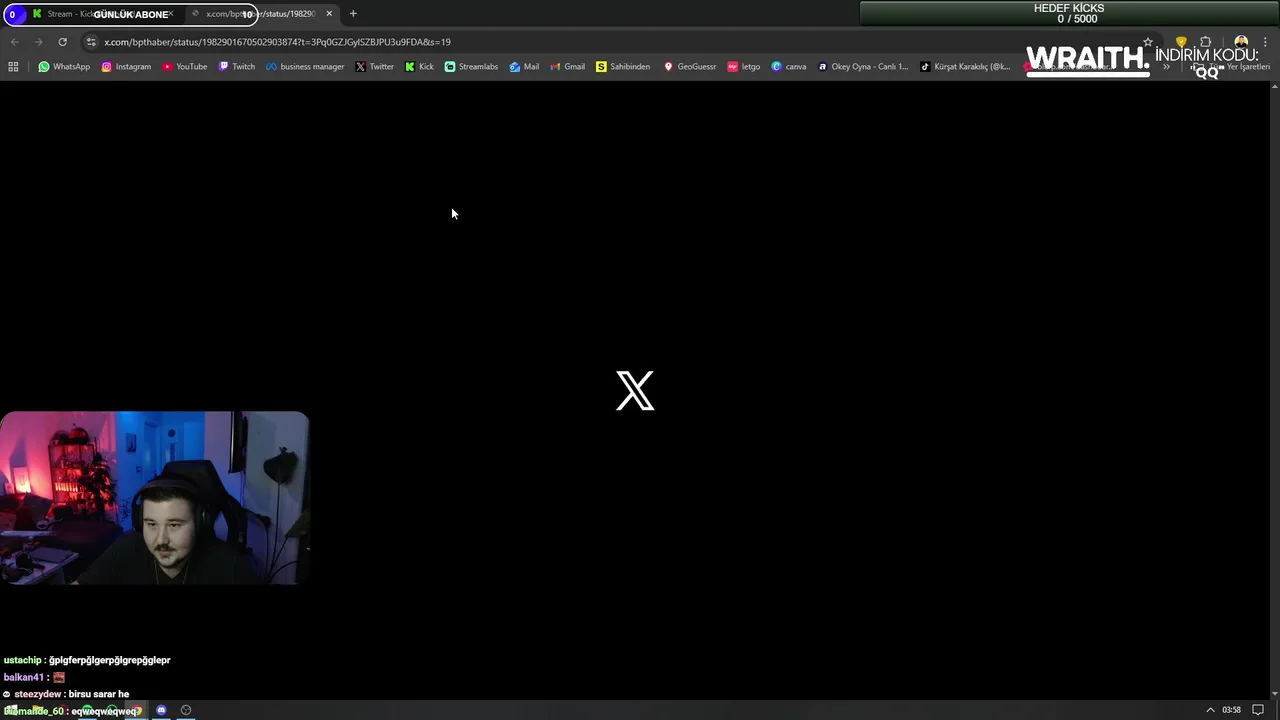
Task: Open the Kick bookmark
Action: [419, 67]
